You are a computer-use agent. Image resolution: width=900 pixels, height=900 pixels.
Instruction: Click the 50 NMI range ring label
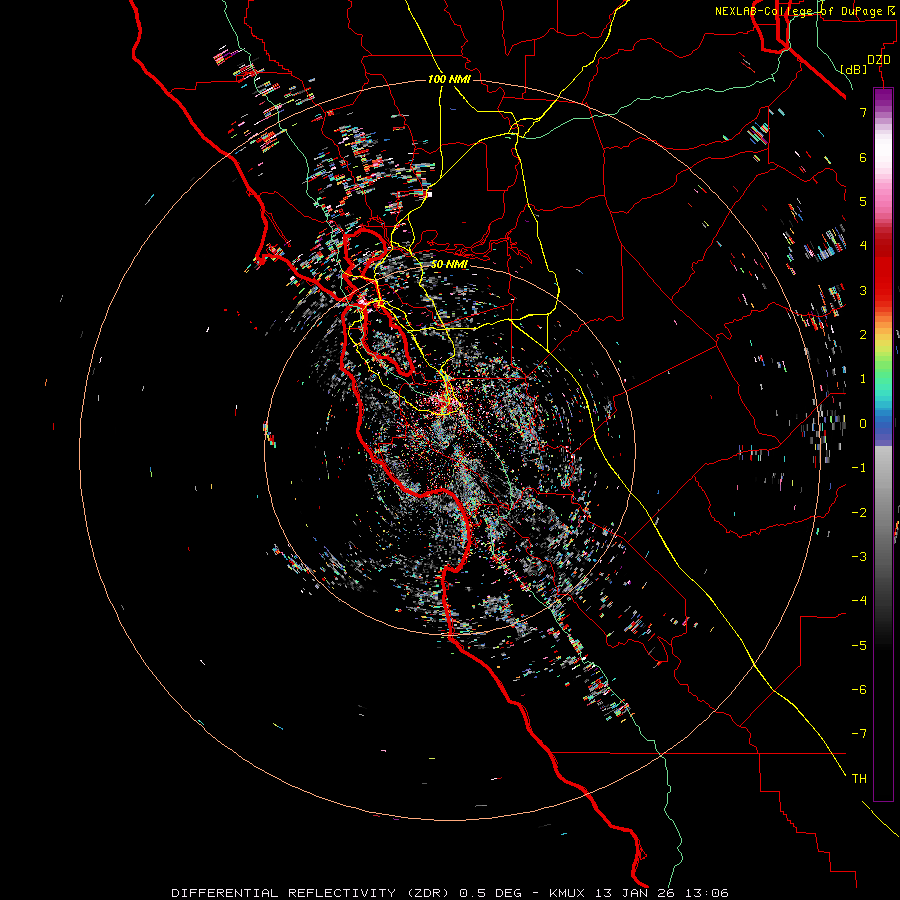(449, 264)
